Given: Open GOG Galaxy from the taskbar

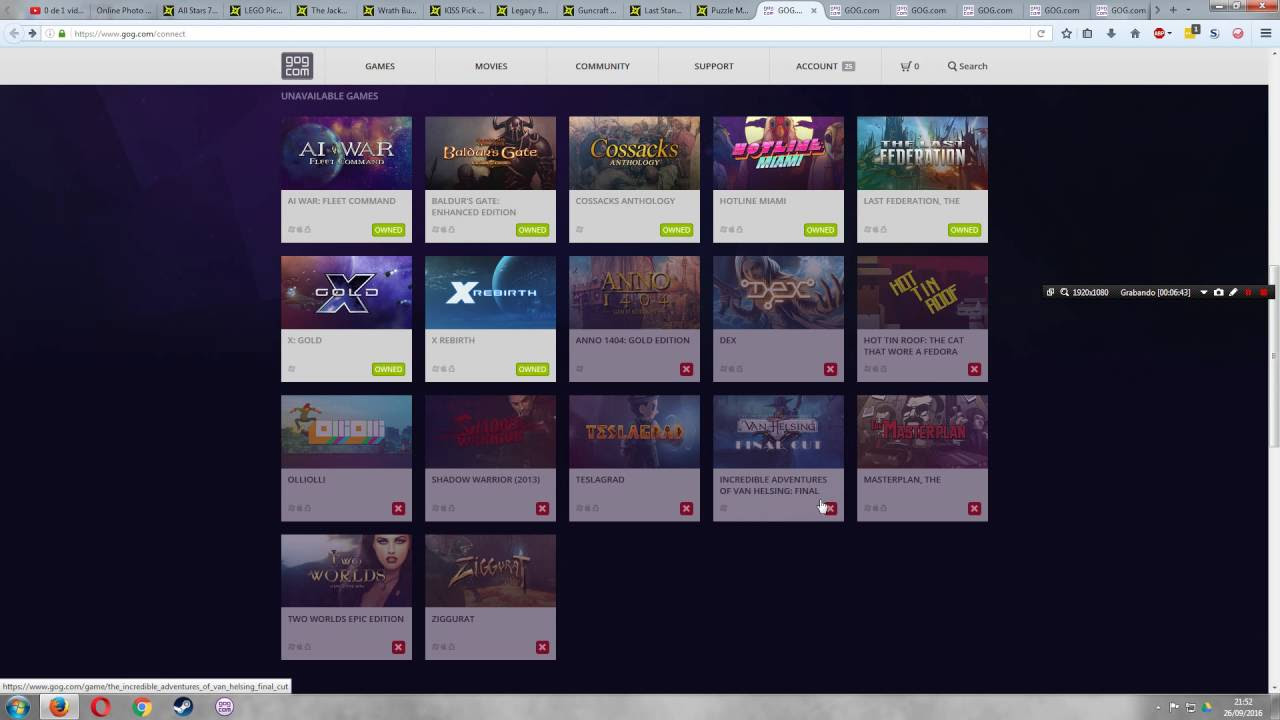Looking at the screenshot, I should coord(225,707).
